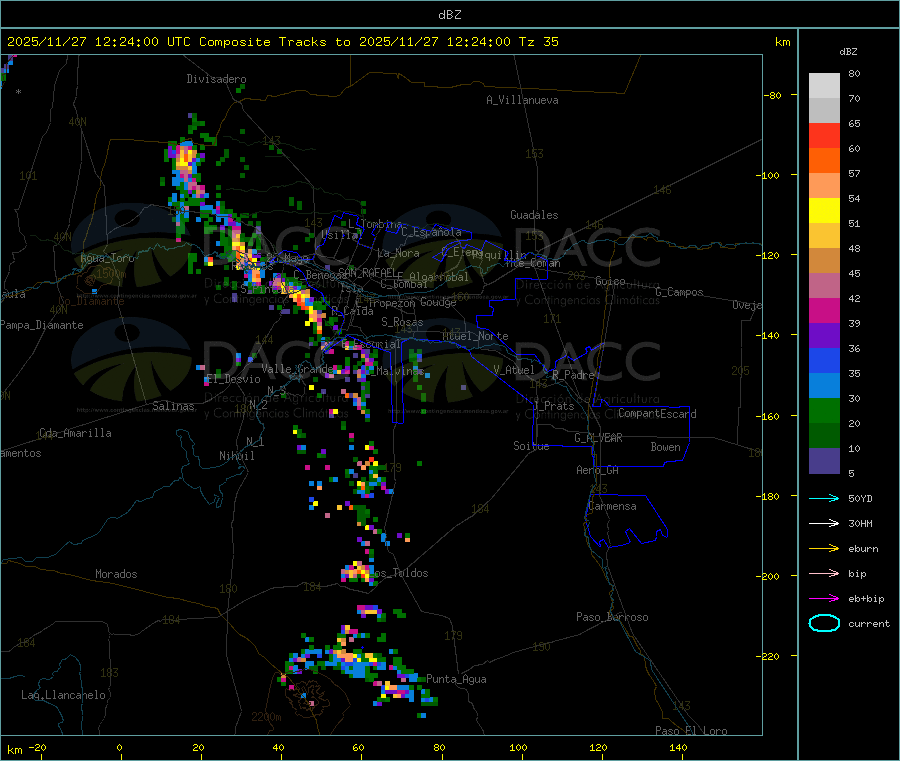Click the magenta 39-42 dBZ swatch

coord(824,310)
